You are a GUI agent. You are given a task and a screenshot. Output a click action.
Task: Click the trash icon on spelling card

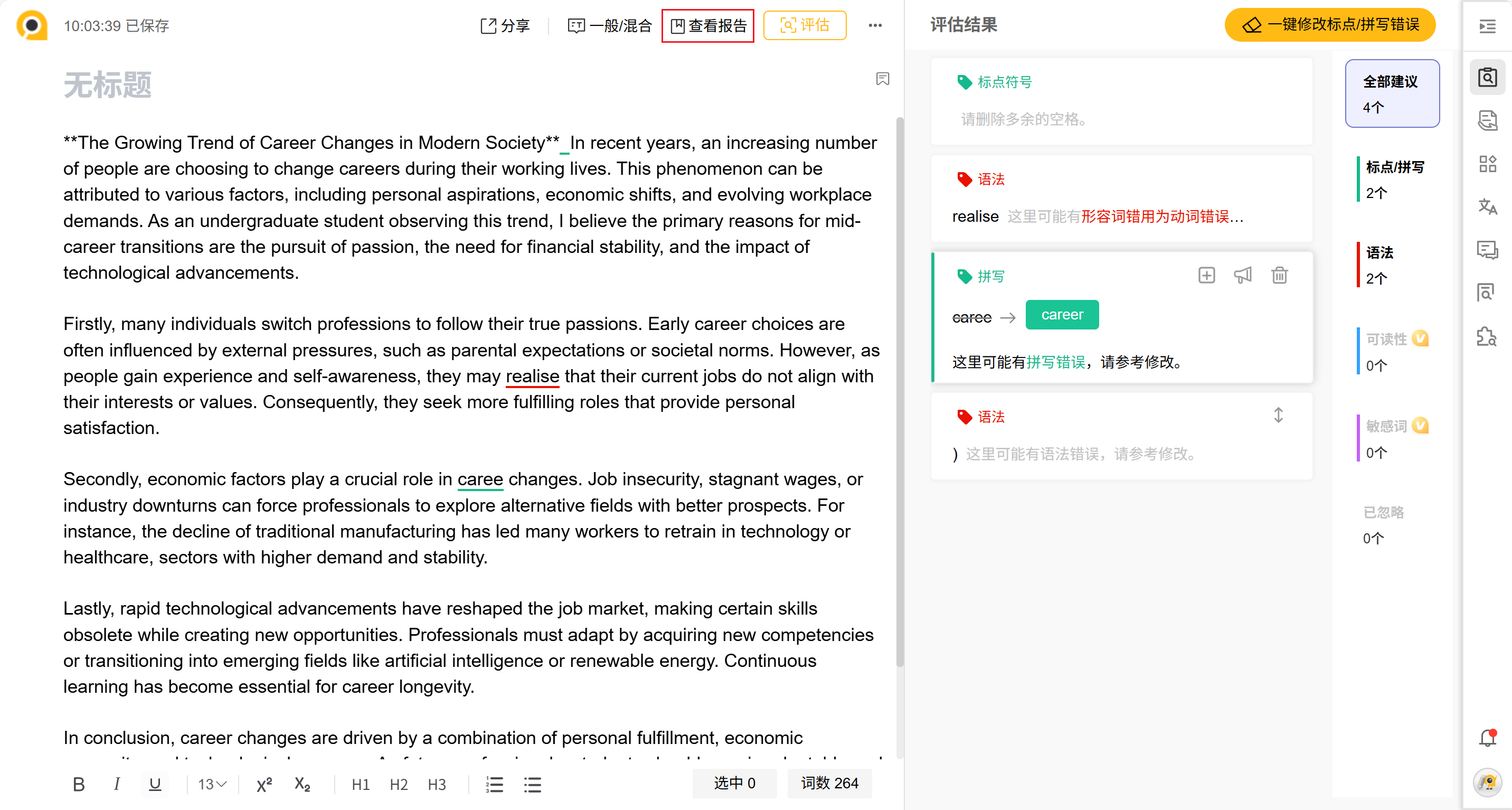point(1279,275)
